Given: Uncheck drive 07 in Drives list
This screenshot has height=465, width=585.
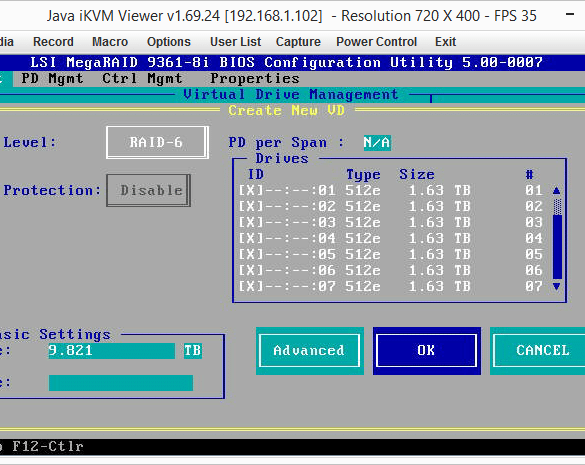Looking at the screenshot, I should click(x=251, y=287).
